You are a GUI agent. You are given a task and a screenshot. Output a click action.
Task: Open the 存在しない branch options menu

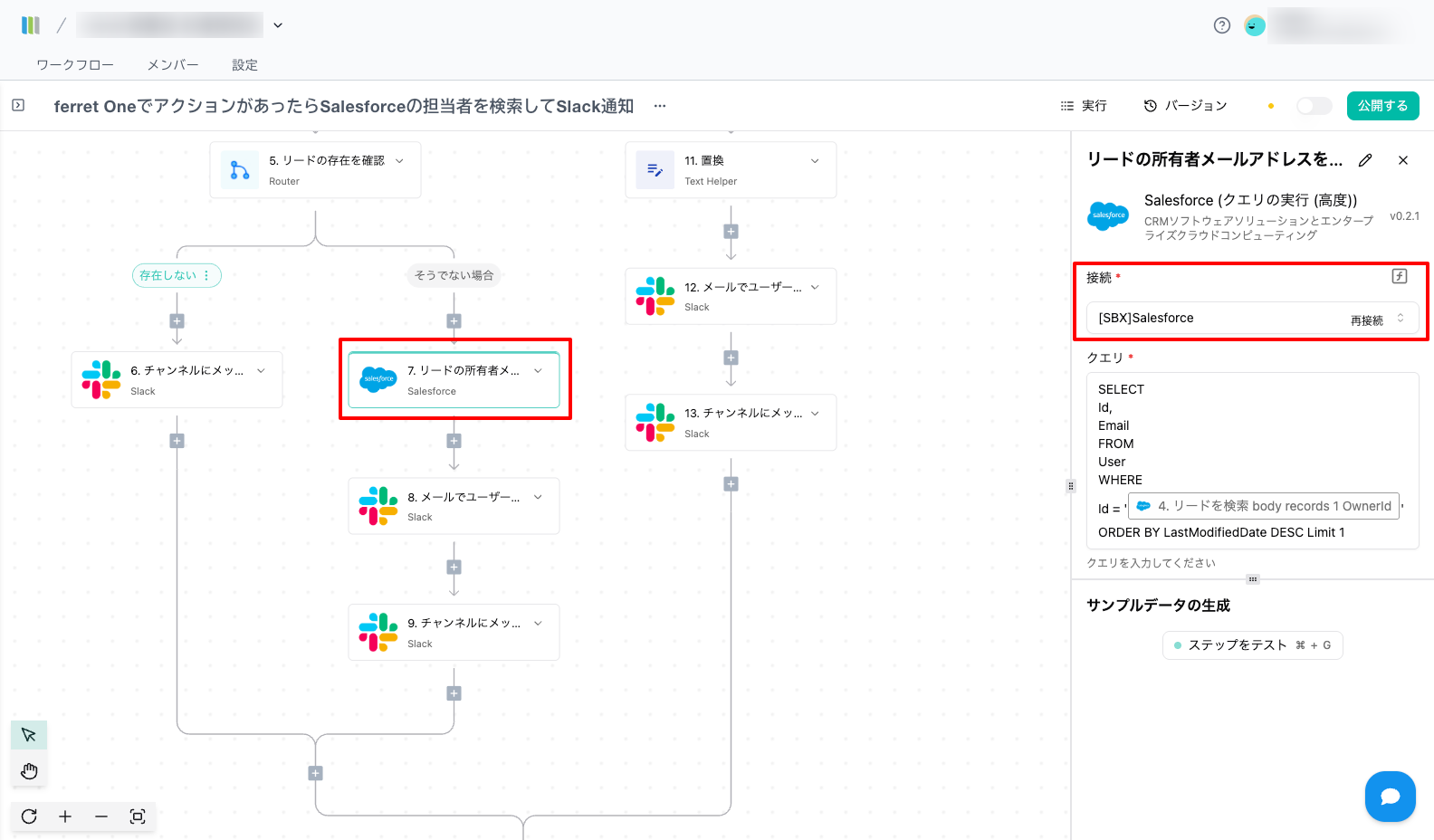click(206, 275)
